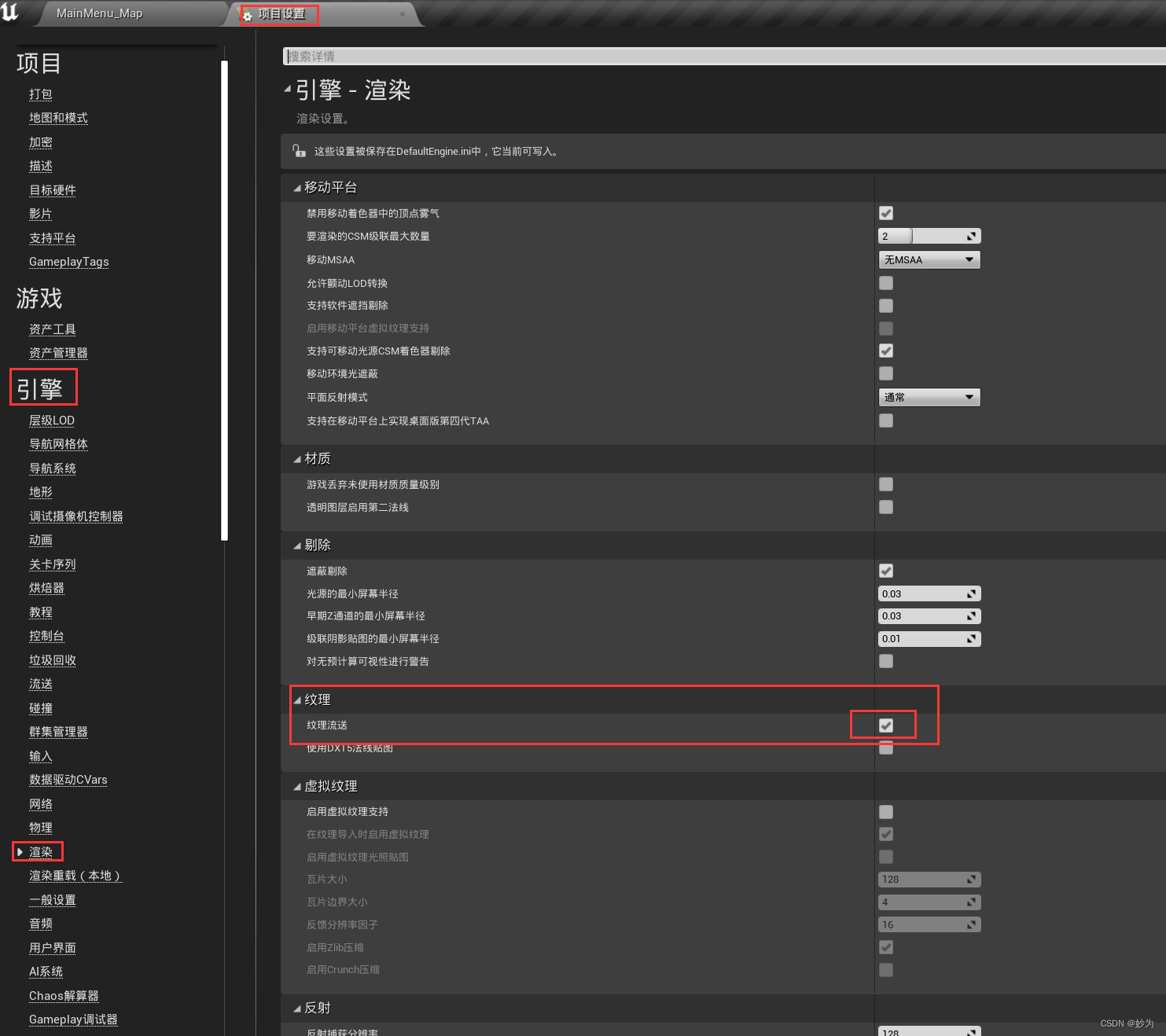Open the Gameplay调试器 settings page
The image size is (1166, 1036).
[x=73, y=1019]
